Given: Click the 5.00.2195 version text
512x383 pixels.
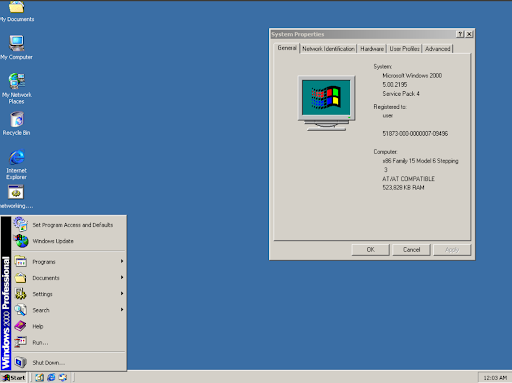Looking at the screenshot, I should (395, 85).
